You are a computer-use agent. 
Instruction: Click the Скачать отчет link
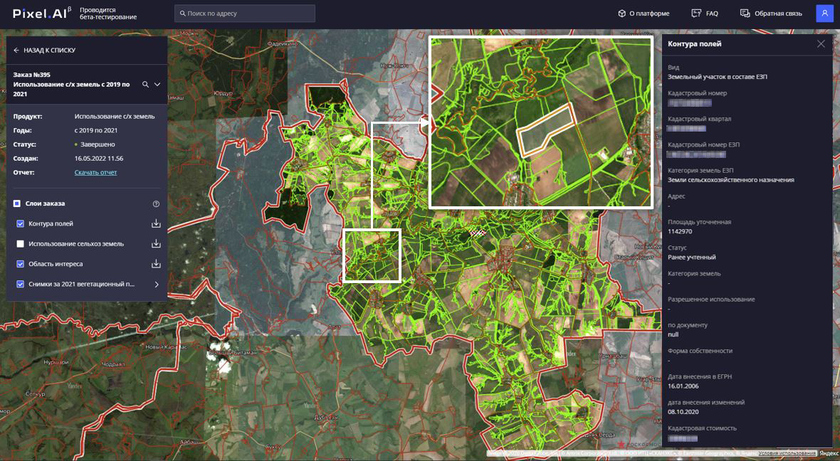[95, 172]
